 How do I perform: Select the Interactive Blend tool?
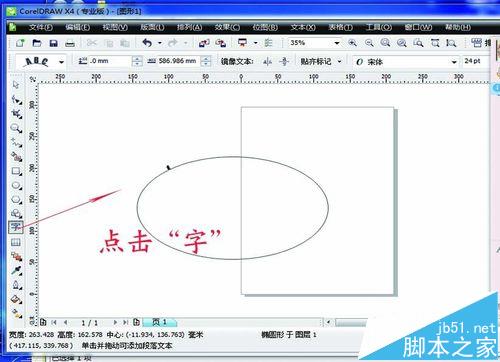(16, 256)
